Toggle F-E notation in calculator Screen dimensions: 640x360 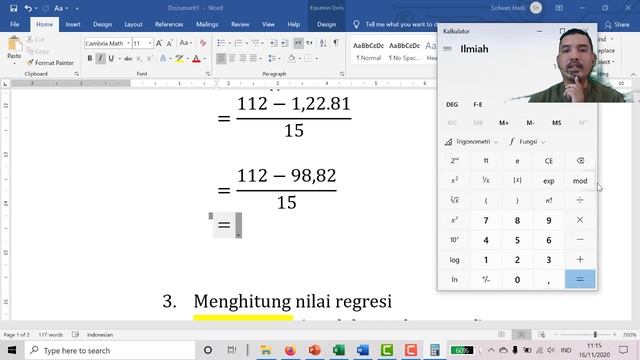(x=478, y=104)
